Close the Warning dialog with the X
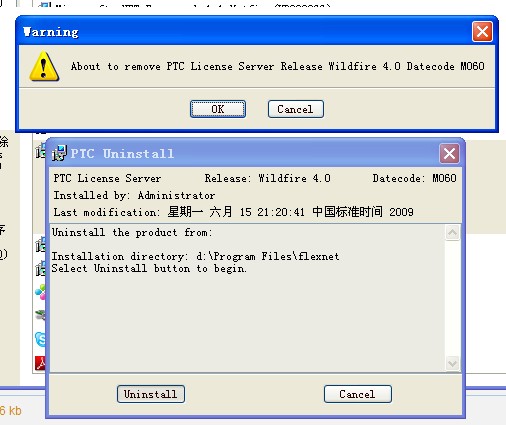This screenshot has height=425, width=506. pyautogui.click(x=482, y=32)
